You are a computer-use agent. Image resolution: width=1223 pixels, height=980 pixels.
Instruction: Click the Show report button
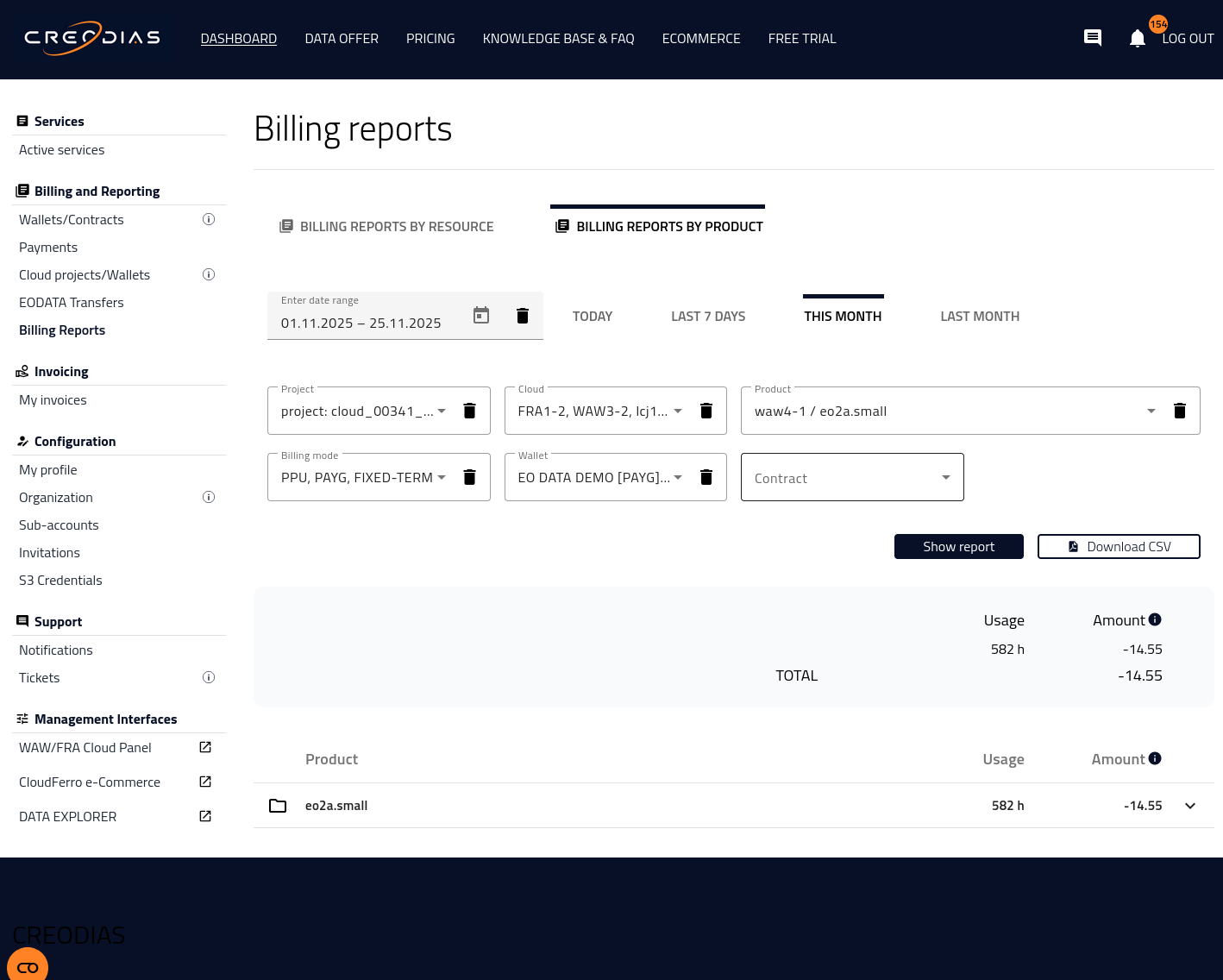tap(958, 547)
